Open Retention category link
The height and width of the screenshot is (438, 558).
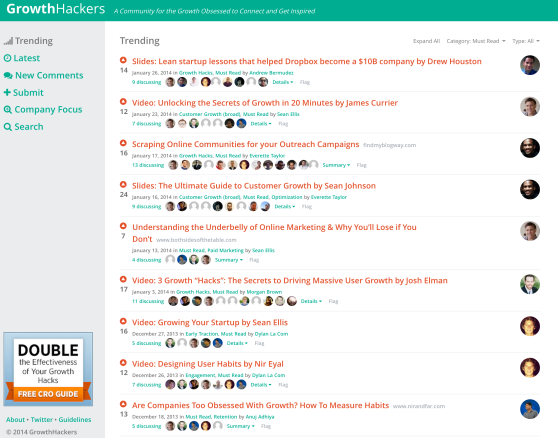point(225,417)
